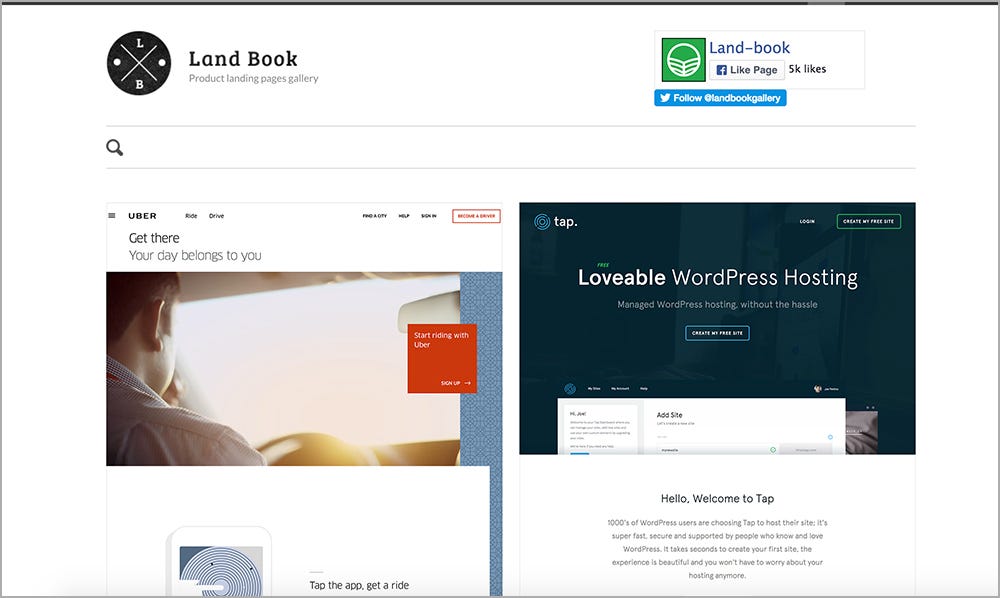Click the Product landing pages gallery tagline

click(253, 78)
